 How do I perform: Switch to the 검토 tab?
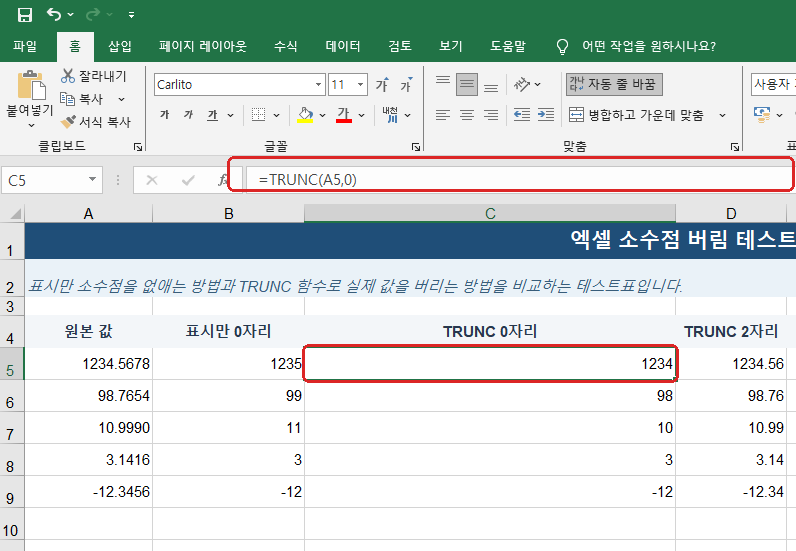[400, 46]
